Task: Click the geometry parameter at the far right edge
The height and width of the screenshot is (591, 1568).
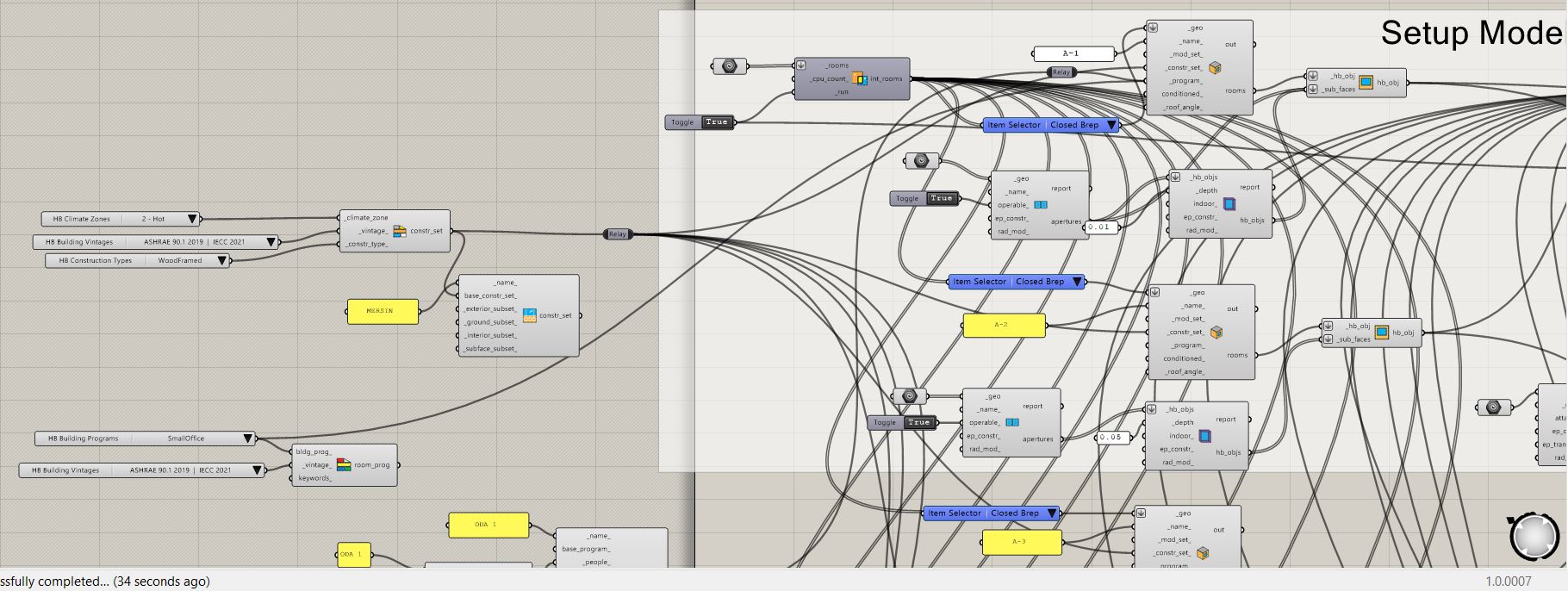Action: [1494, 407]
